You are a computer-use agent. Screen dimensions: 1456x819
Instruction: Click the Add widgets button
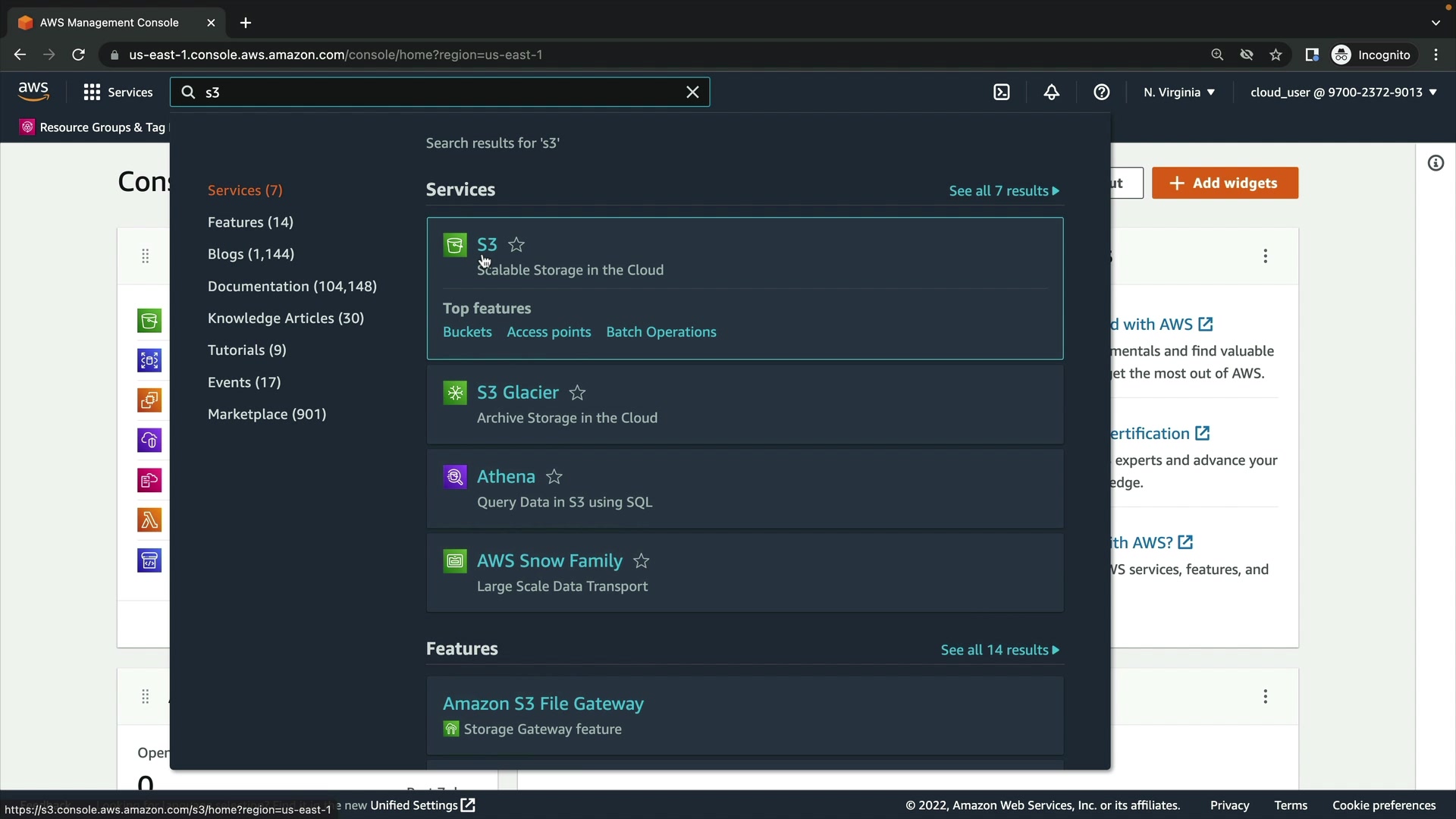(1225, 184)
